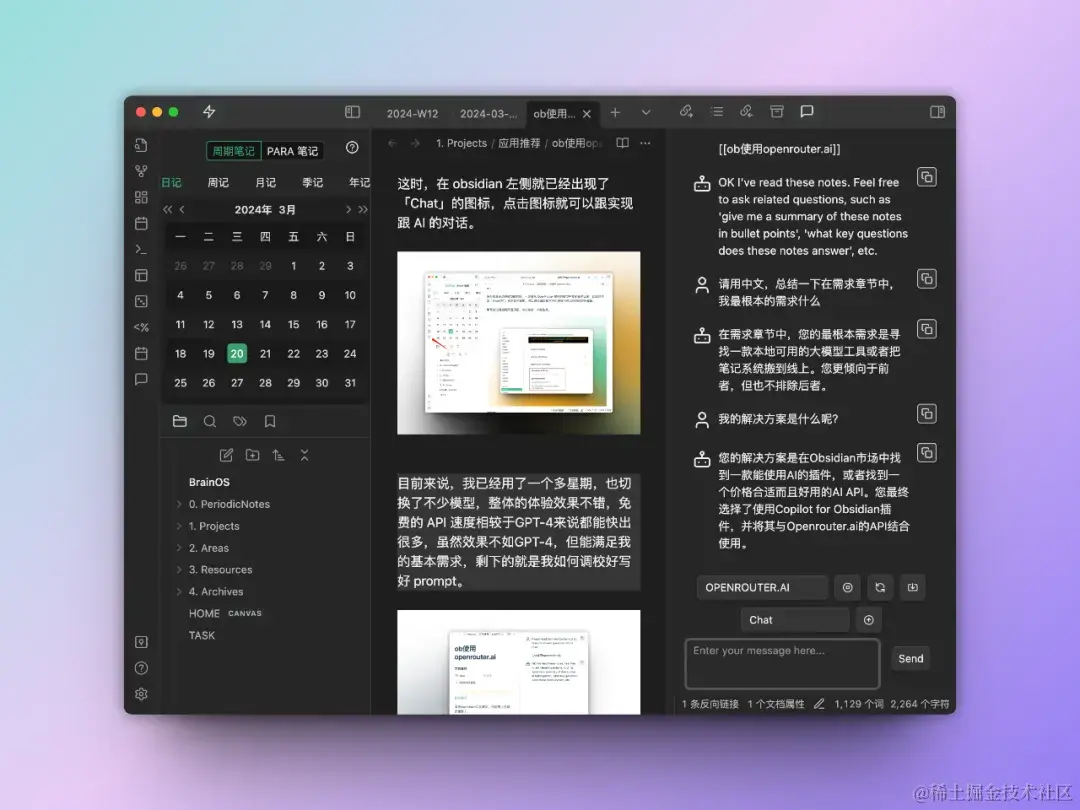Open the Chat mode dropdown
Screen dimensions: 1080x810
[795, 620]
